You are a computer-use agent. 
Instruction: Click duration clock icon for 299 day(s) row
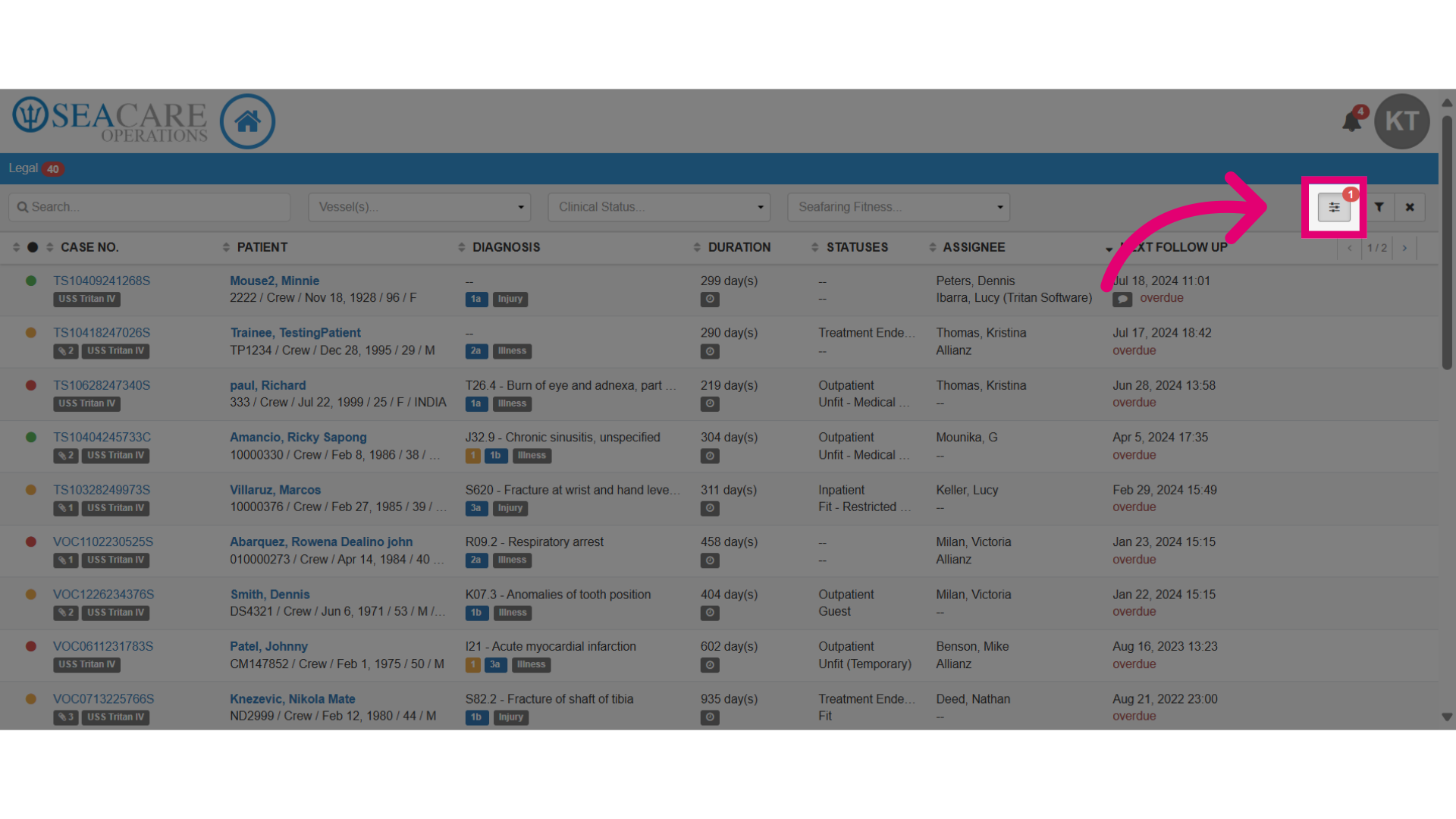[x=710, y=300]
